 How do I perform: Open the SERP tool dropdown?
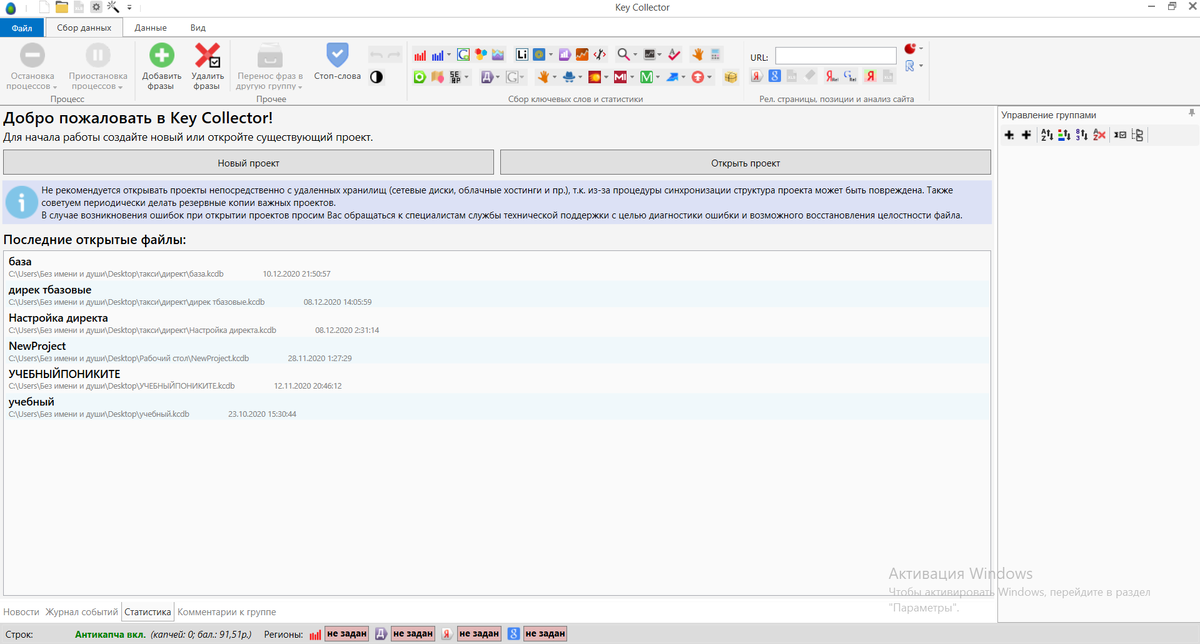[467, 76]
